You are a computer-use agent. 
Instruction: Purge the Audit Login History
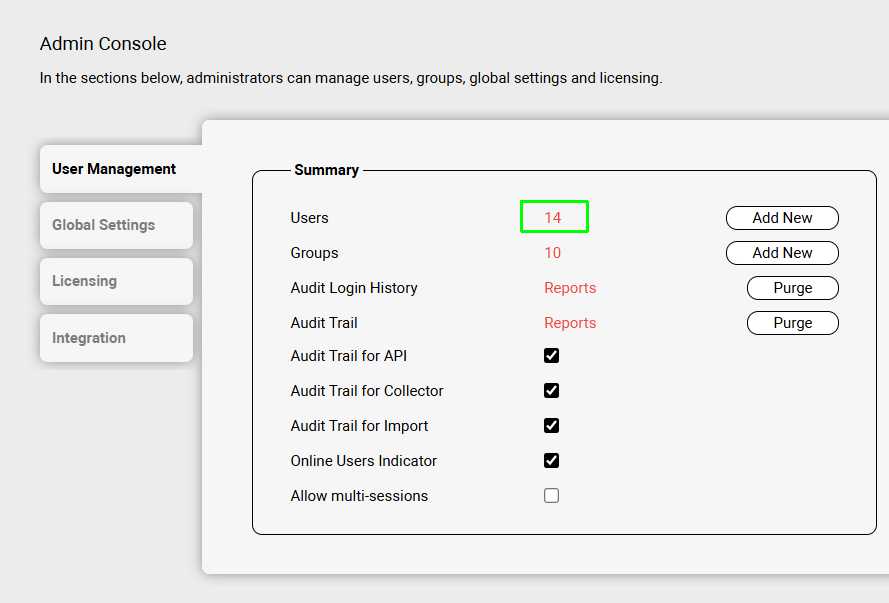[792, 288]
